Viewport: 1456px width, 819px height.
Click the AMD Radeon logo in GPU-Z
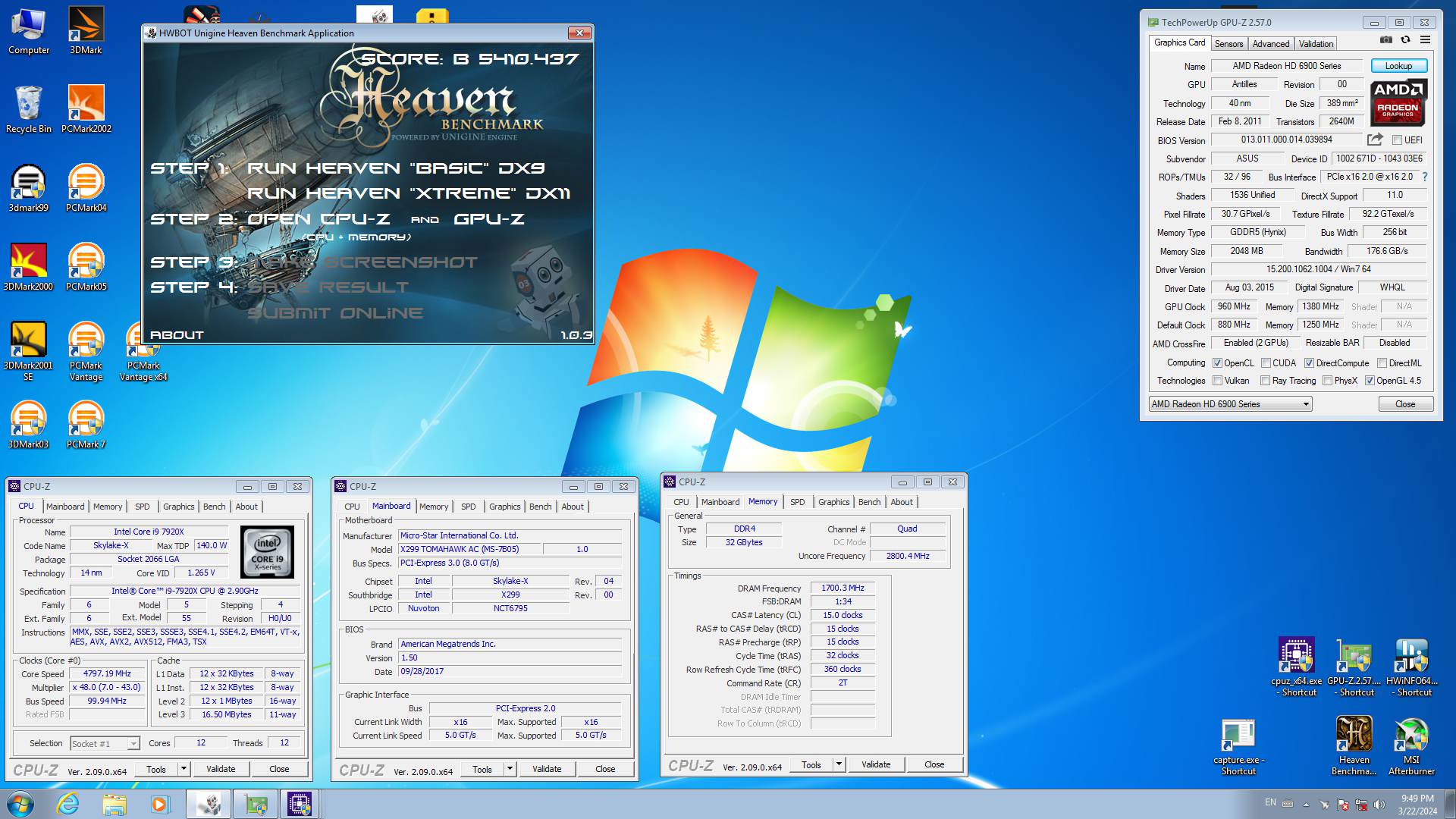[x=1399, y=102]
